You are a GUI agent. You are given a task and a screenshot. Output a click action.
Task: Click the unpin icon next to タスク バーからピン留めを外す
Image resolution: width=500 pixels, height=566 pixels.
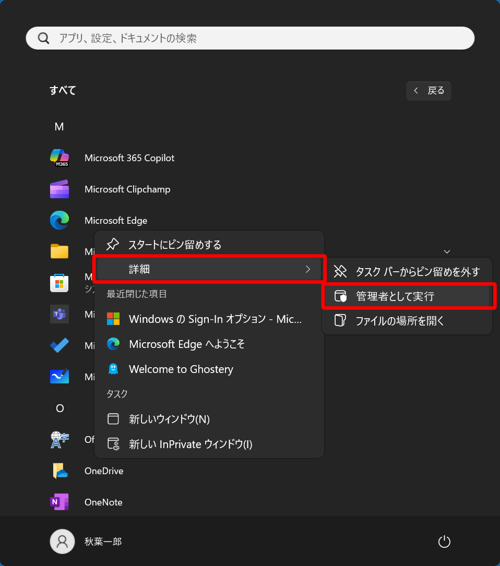point(340,271)
